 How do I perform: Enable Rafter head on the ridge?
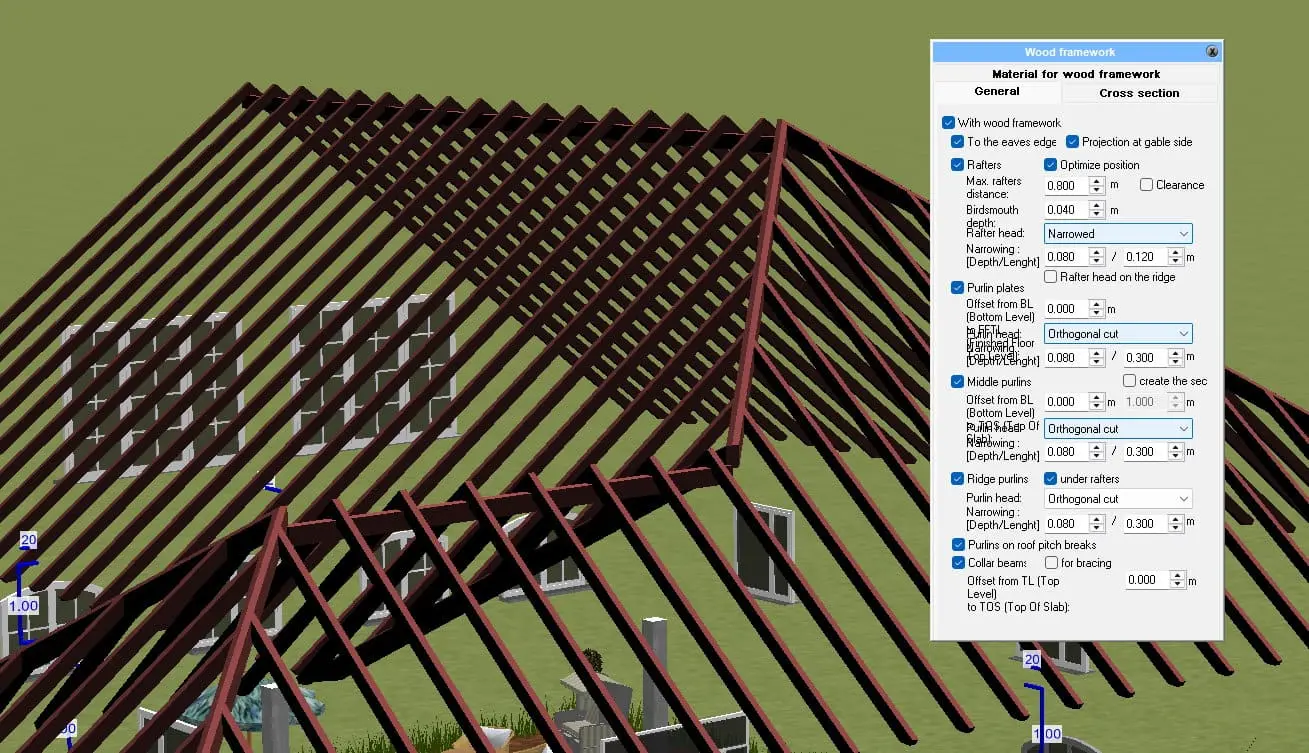1050,277
